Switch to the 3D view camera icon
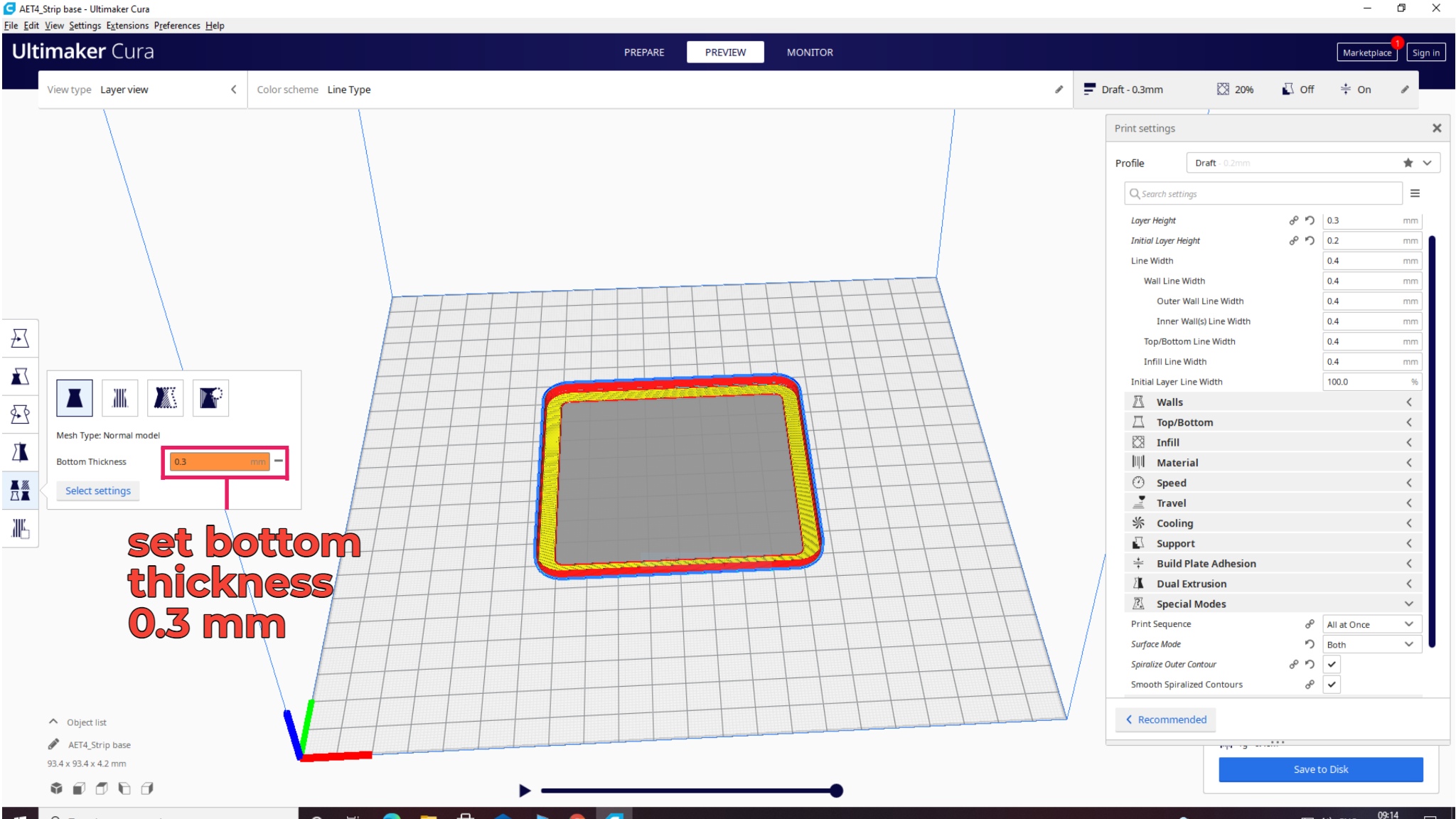The width and height of the screenshot is (1456, 819). coord(56,788)
